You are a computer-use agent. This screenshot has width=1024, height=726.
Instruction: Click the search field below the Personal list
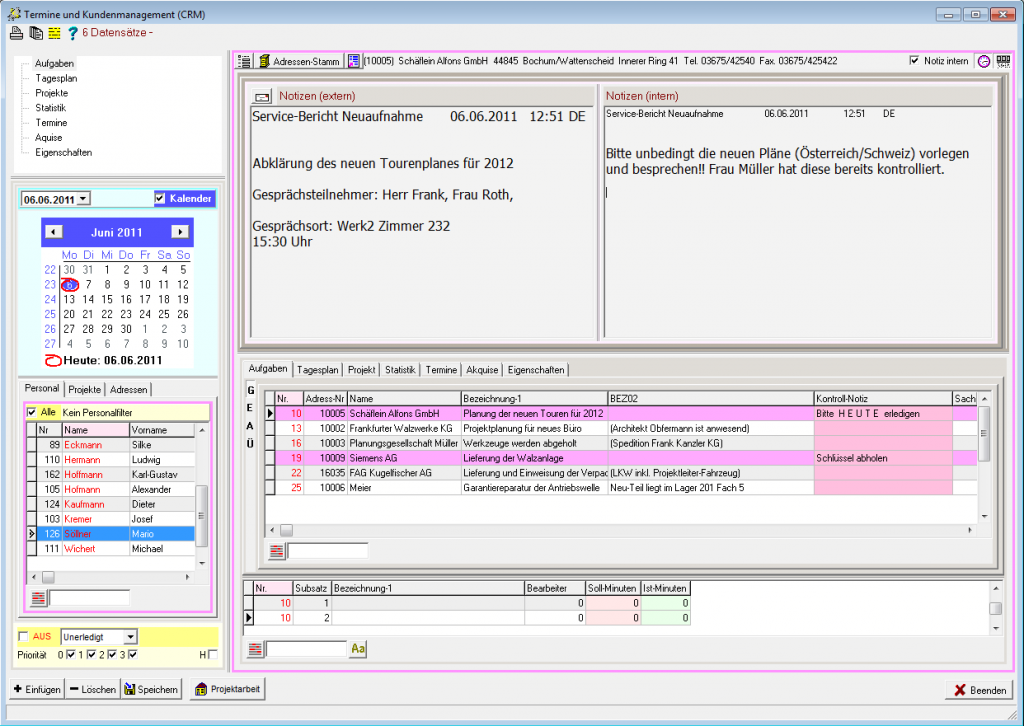pyautogui.click(x=89, y=597)
